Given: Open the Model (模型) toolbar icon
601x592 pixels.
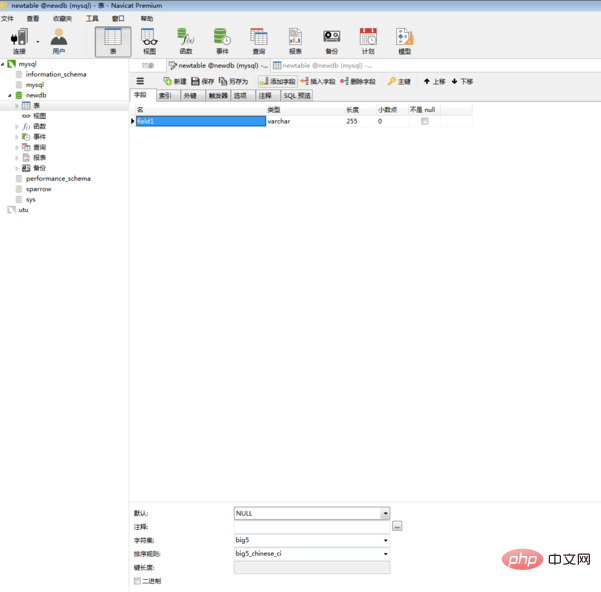Looking at the screenshot, I should (404, 41).
